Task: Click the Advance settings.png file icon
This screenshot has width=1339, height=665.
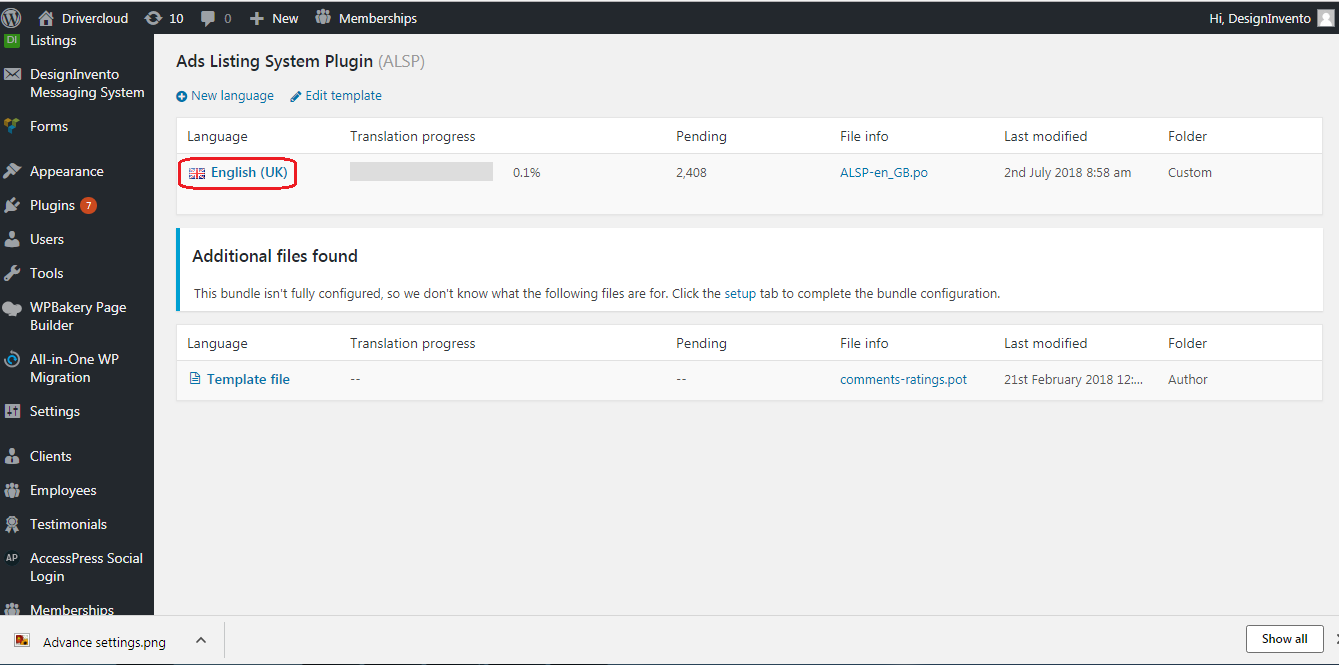Action: pos(22,641)
